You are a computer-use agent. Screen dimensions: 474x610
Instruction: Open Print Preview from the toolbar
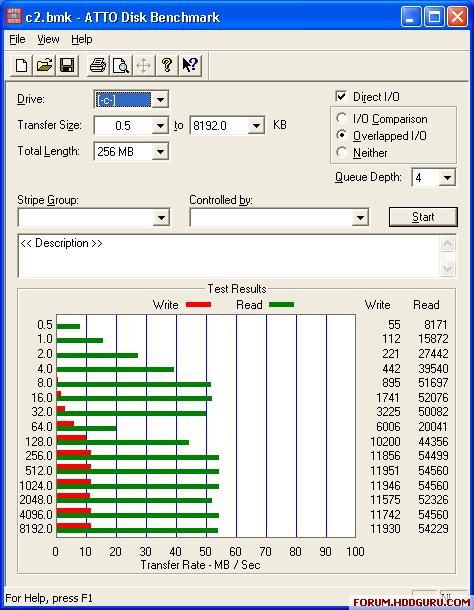tap(121, 65)
